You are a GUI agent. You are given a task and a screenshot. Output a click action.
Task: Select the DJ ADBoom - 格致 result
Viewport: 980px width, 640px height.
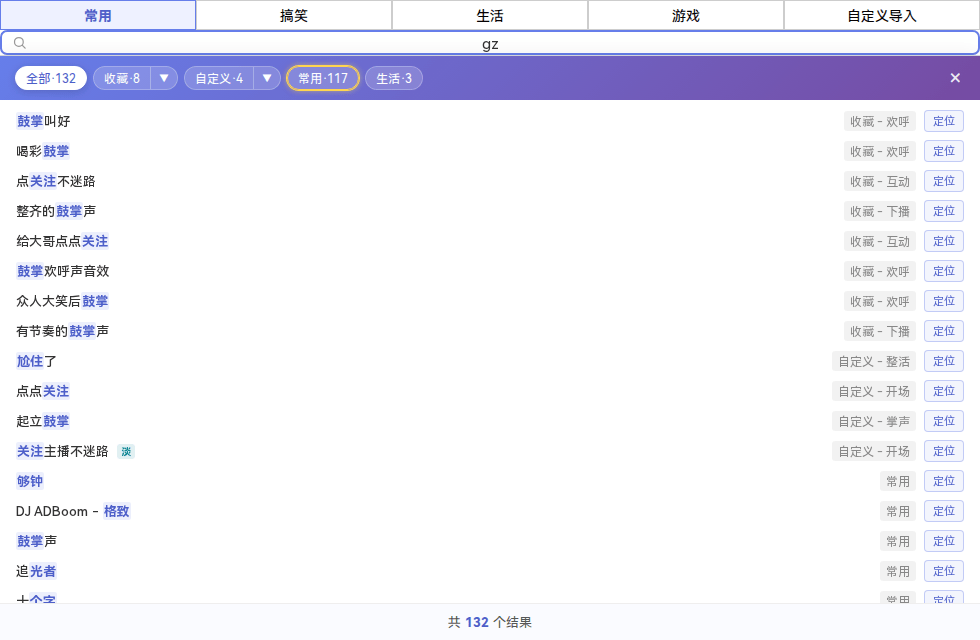[73, 511]
